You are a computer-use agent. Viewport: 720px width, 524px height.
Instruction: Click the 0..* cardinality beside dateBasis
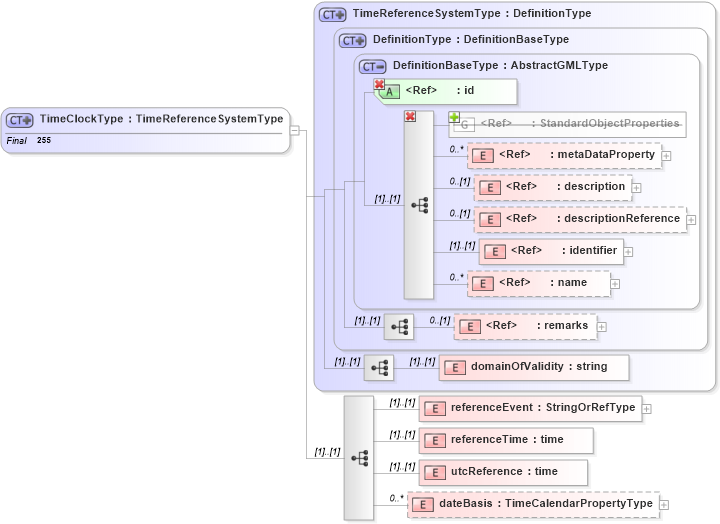(x=396, y=498)
